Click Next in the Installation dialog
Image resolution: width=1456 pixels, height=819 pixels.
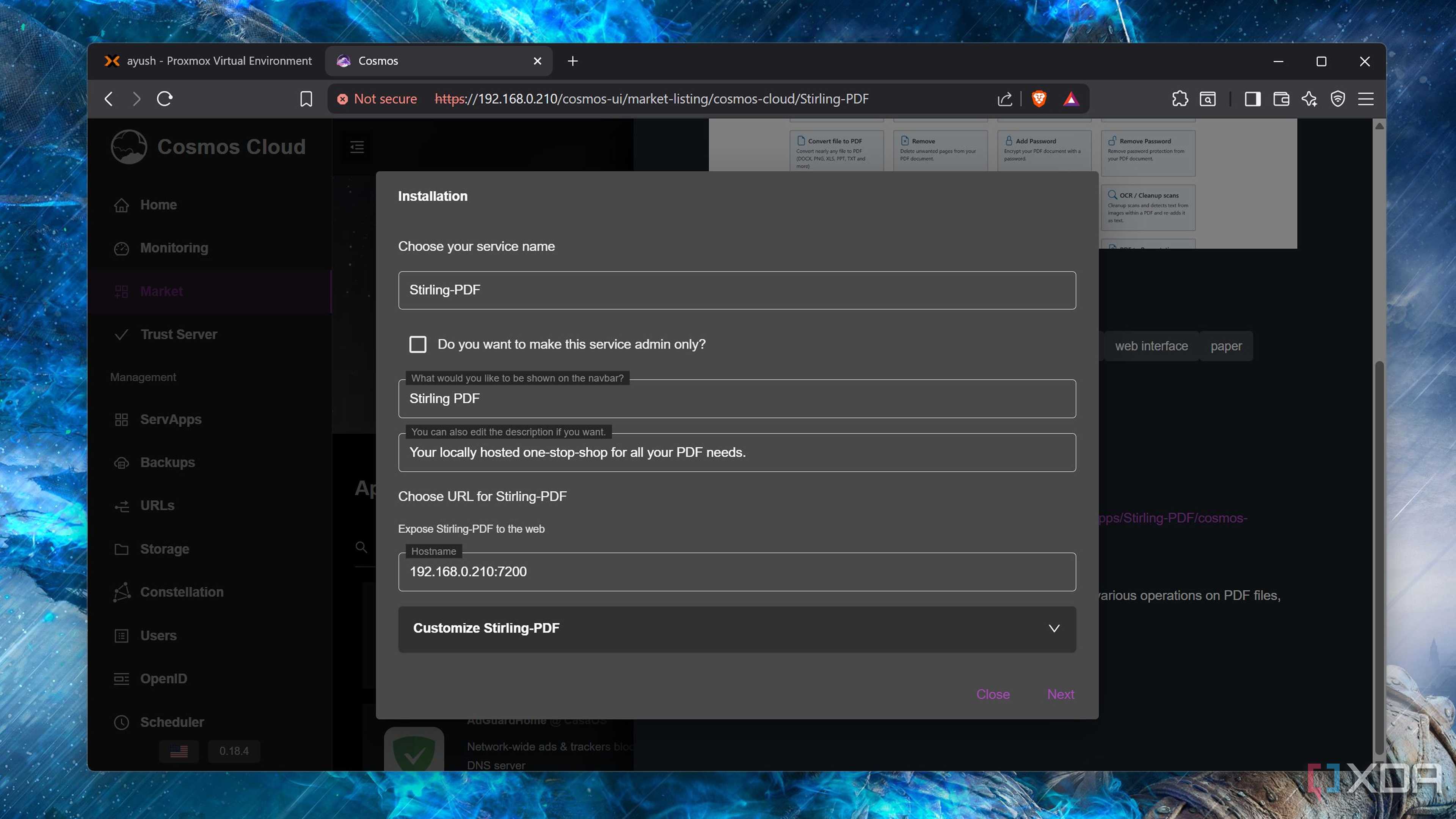[x=1061, y=694]
